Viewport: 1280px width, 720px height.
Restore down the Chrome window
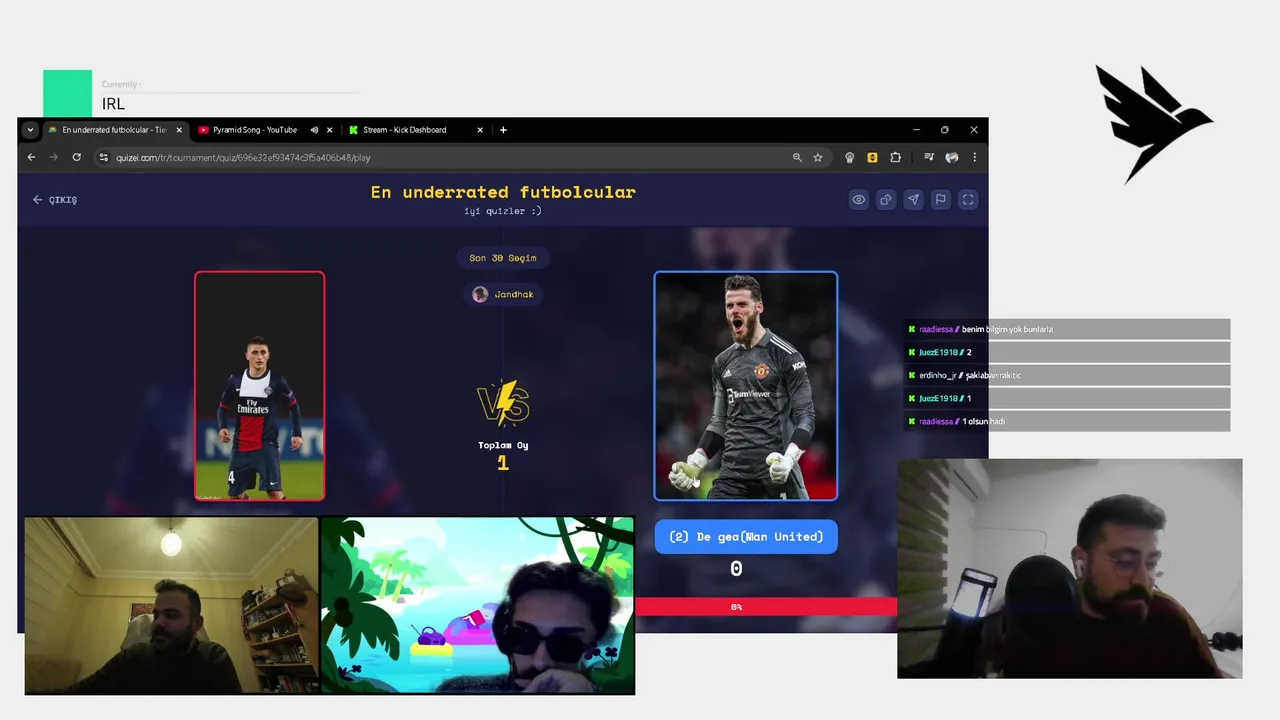[x=945, y=130]
